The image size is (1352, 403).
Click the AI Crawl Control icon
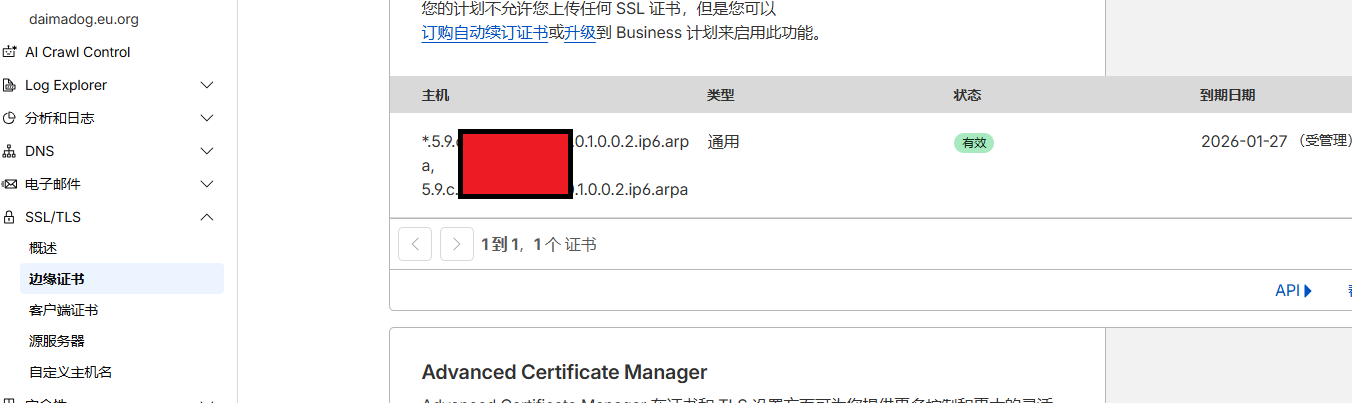[9, 52]
